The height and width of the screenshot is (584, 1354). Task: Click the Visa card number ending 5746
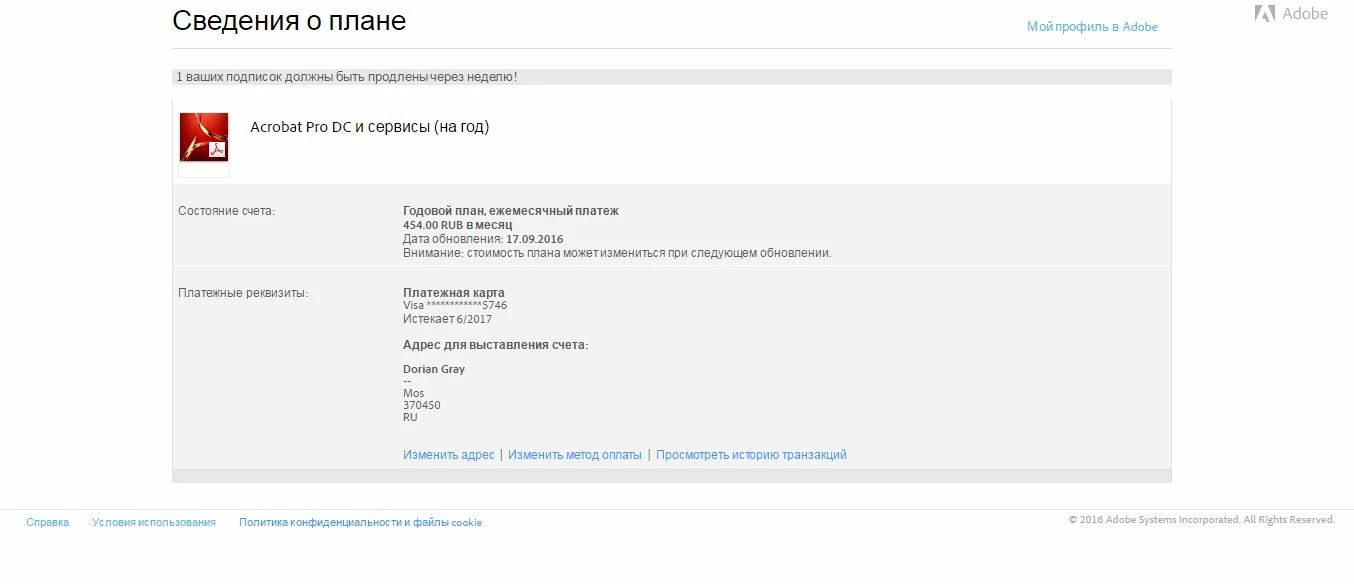point(455,305)
